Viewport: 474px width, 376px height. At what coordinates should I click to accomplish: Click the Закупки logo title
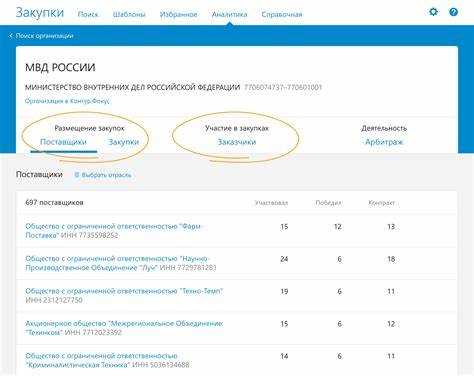[x=40, y=13]
